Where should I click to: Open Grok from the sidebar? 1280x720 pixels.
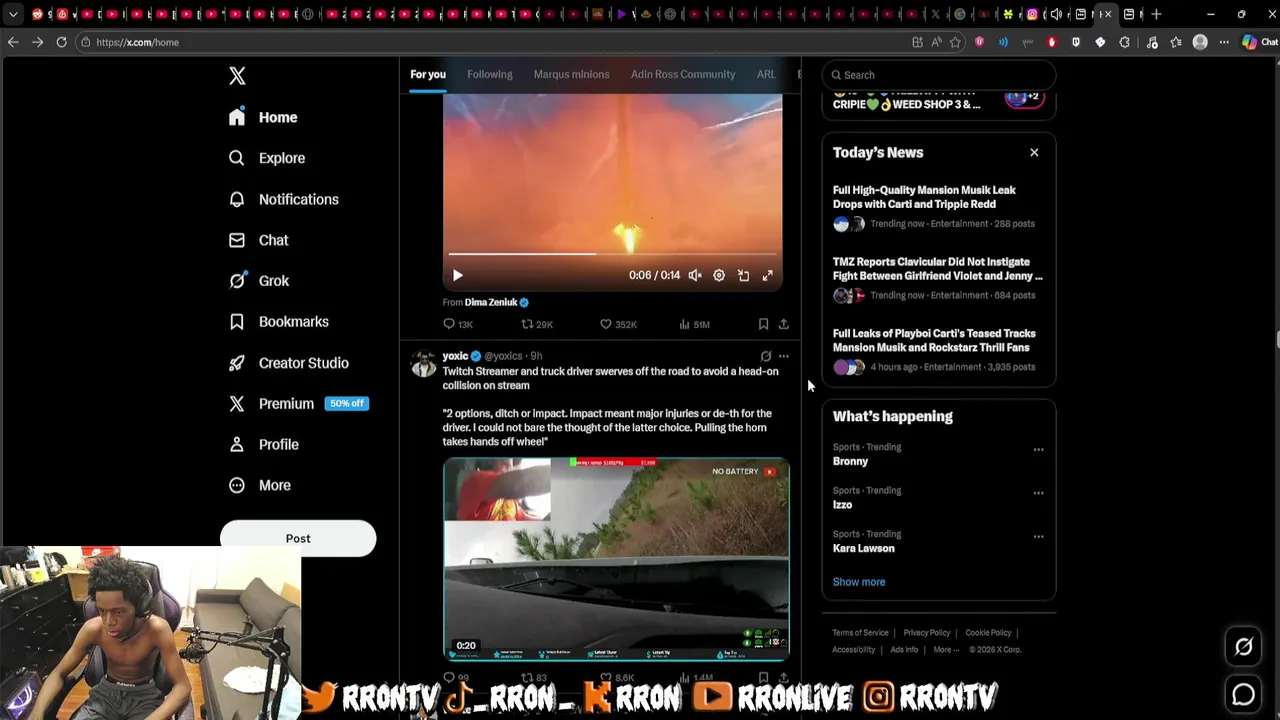click(259, 281)
